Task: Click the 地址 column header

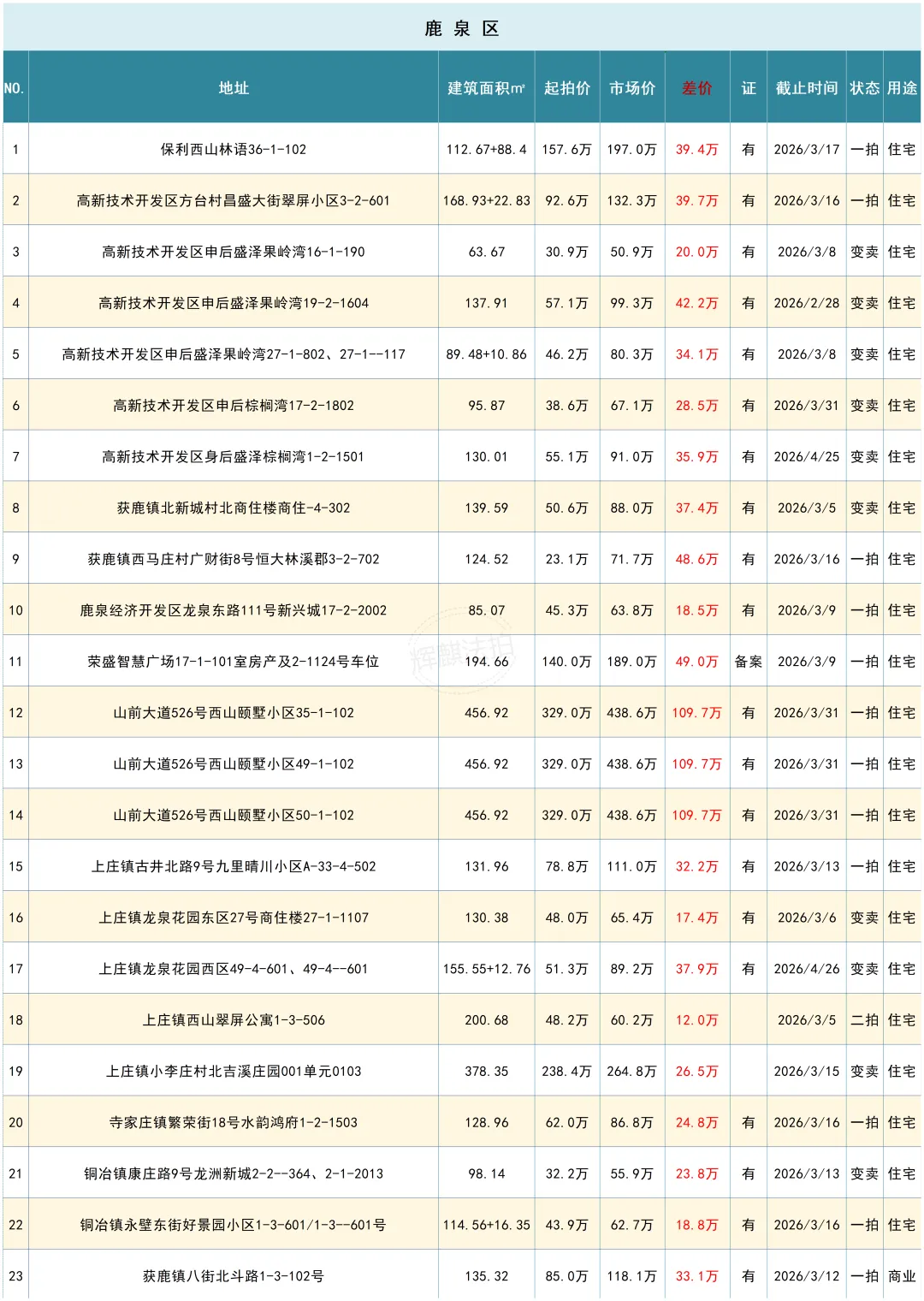Action: tap(234, 88)
